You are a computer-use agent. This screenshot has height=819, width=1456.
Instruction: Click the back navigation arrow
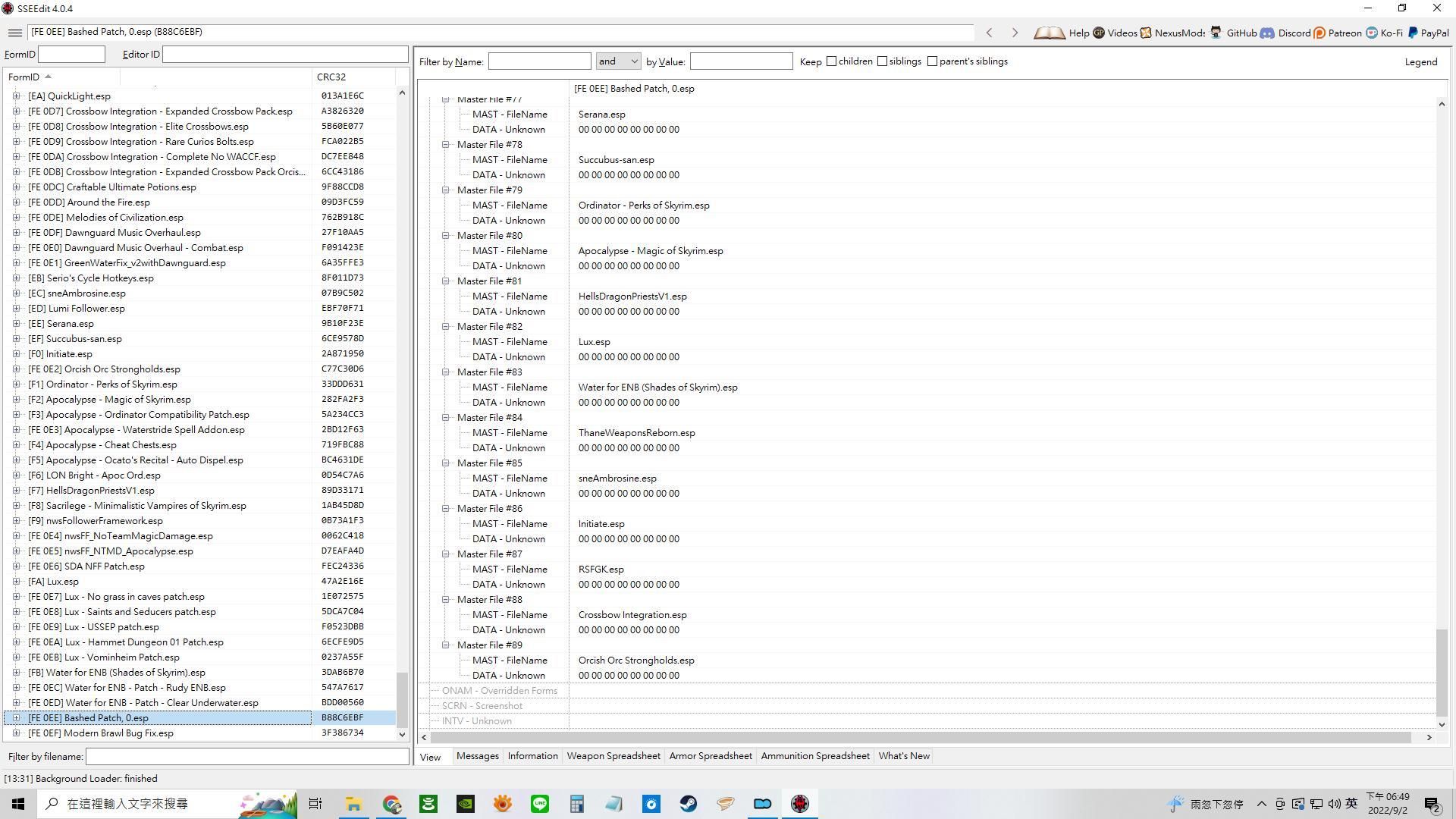[989, 33]
